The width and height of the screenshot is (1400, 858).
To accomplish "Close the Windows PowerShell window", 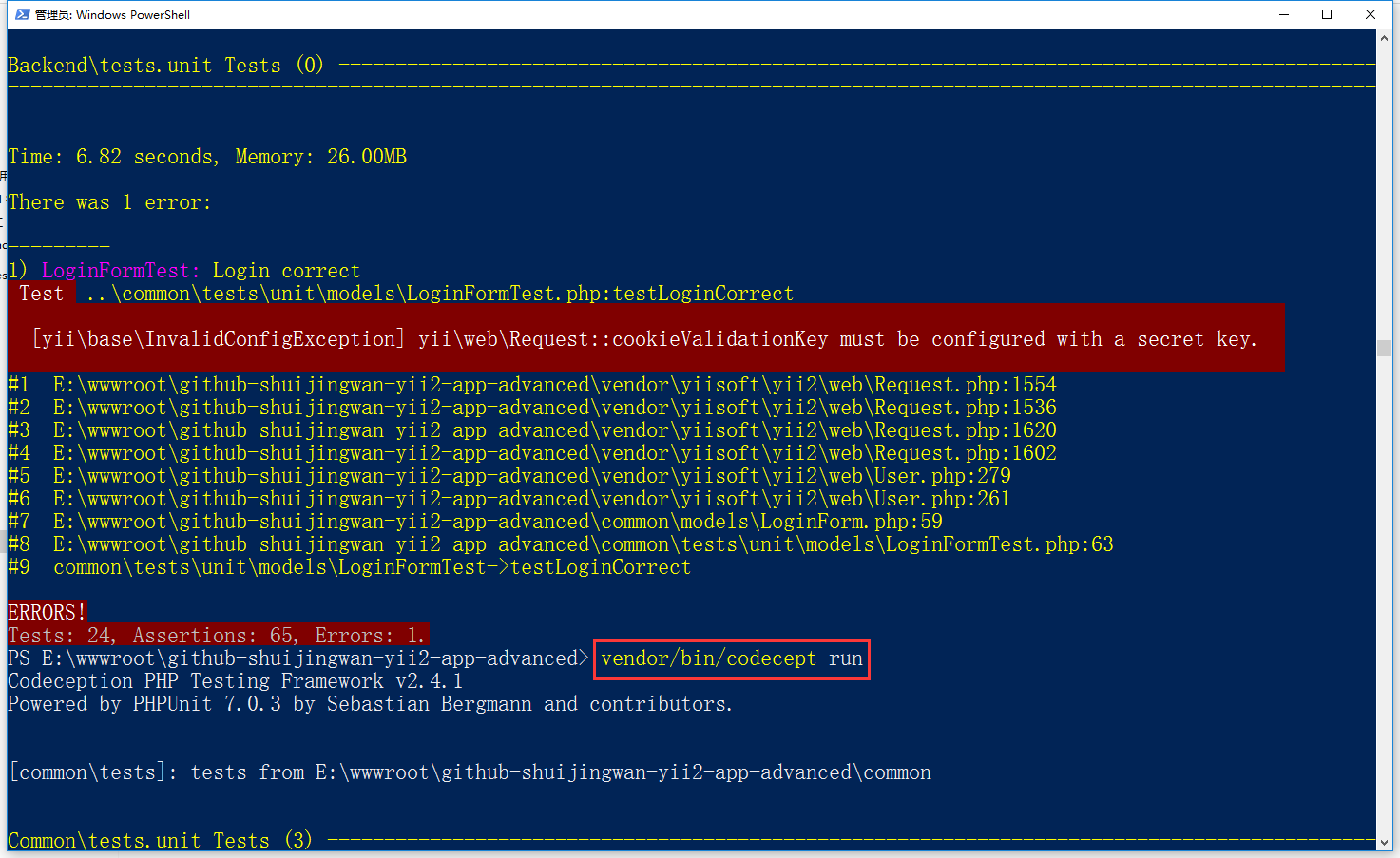I will click(x=1371, y=14).
